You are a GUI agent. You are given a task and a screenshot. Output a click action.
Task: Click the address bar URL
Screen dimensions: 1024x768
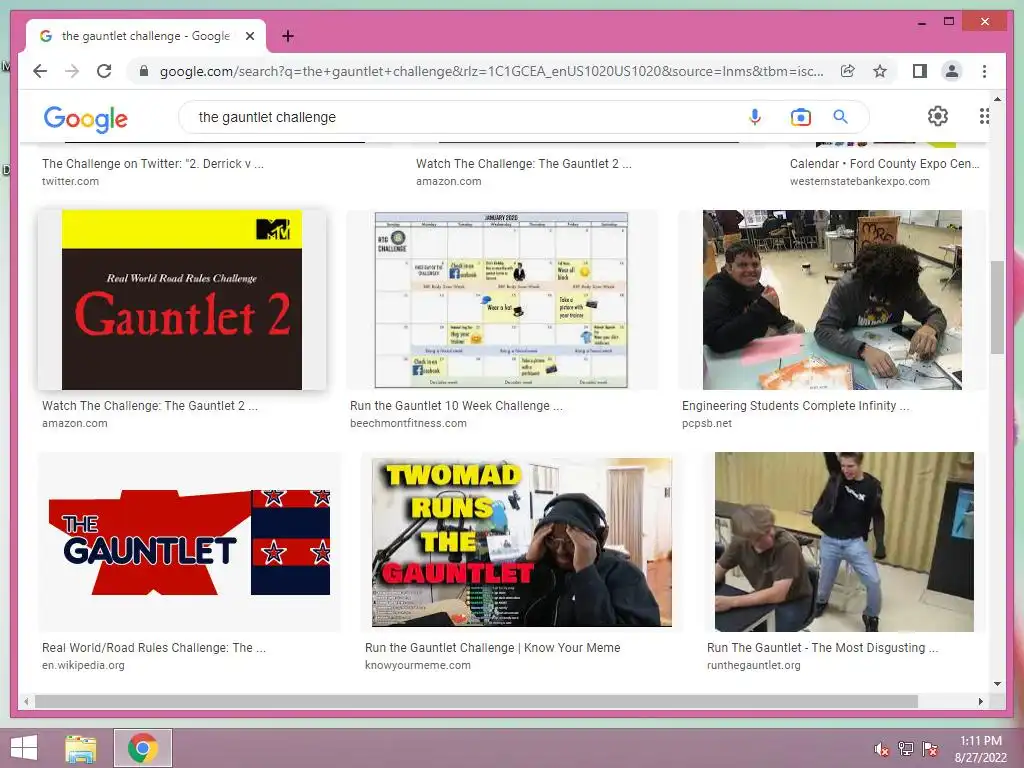(491, 71)
